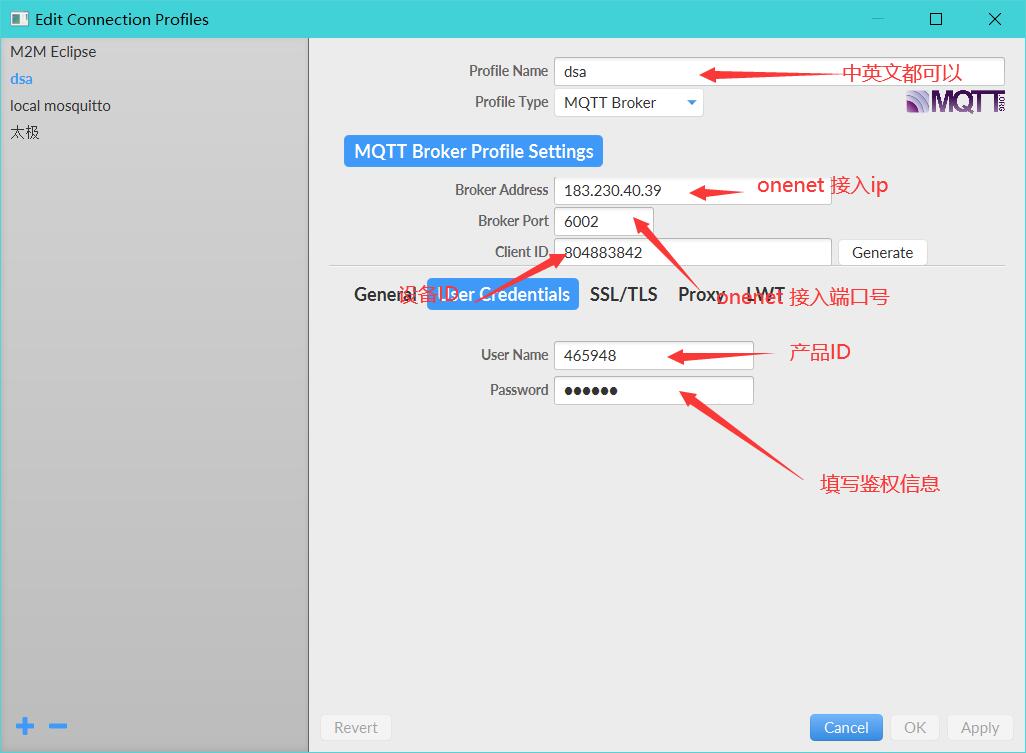Click the User Name label
The image size is (1026, 753).
coord(515,355)
